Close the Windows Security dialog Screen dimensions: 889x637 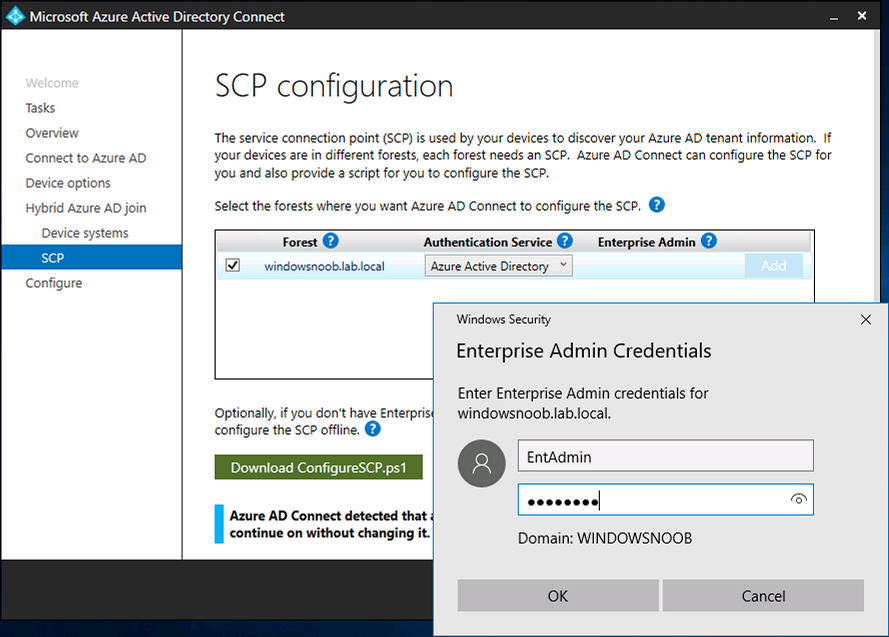866,320
